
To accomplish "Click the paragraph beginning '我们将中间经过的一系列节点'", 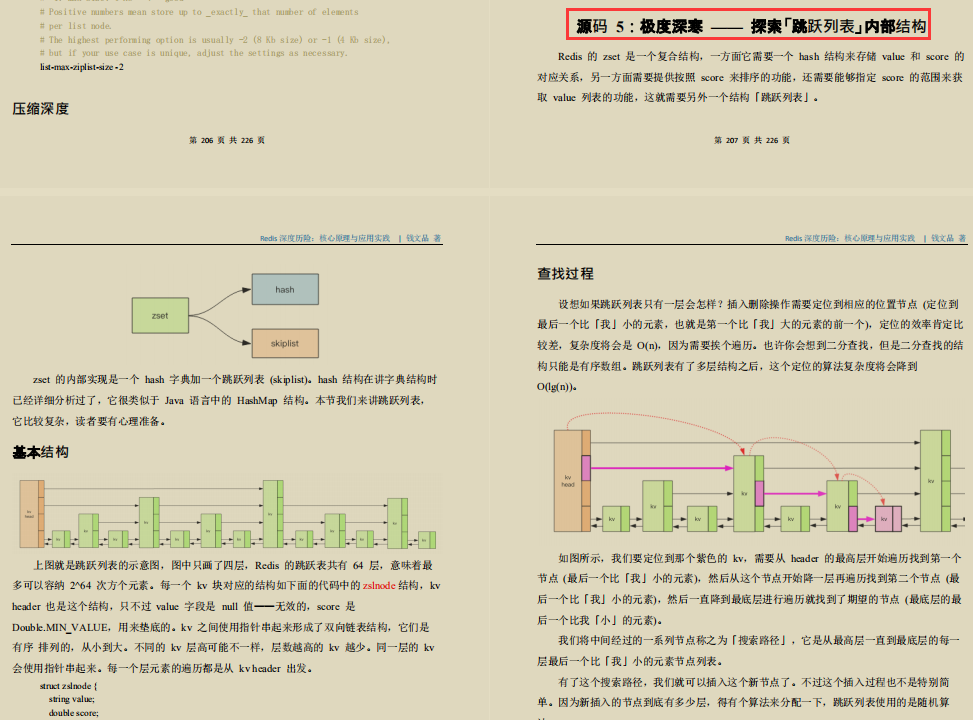I will pos(748,650).
